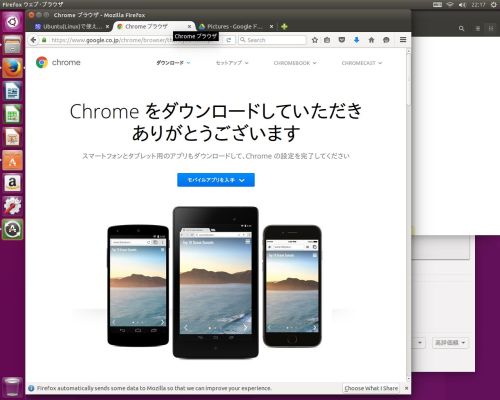Click the Hello chat bubble icon
Image resolution: width=500 pixels, height=400 pixels.
(x=386, y=40)
